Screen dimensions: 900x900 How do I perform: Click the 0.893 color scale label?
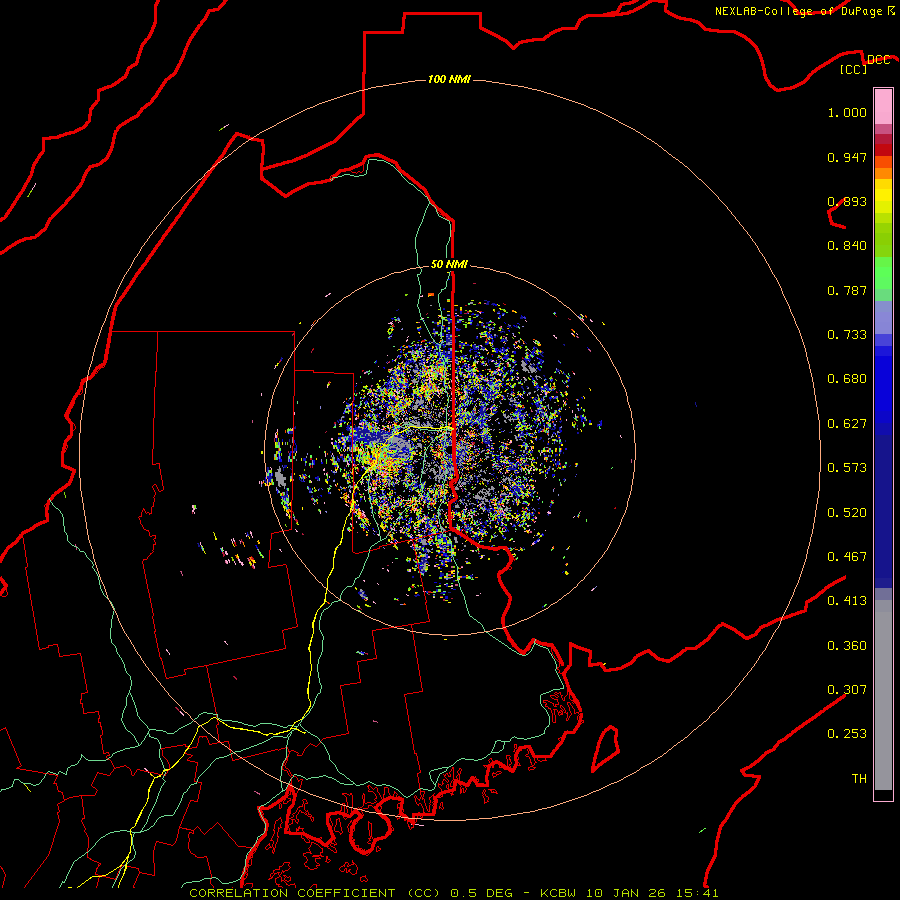coord(847,201)
